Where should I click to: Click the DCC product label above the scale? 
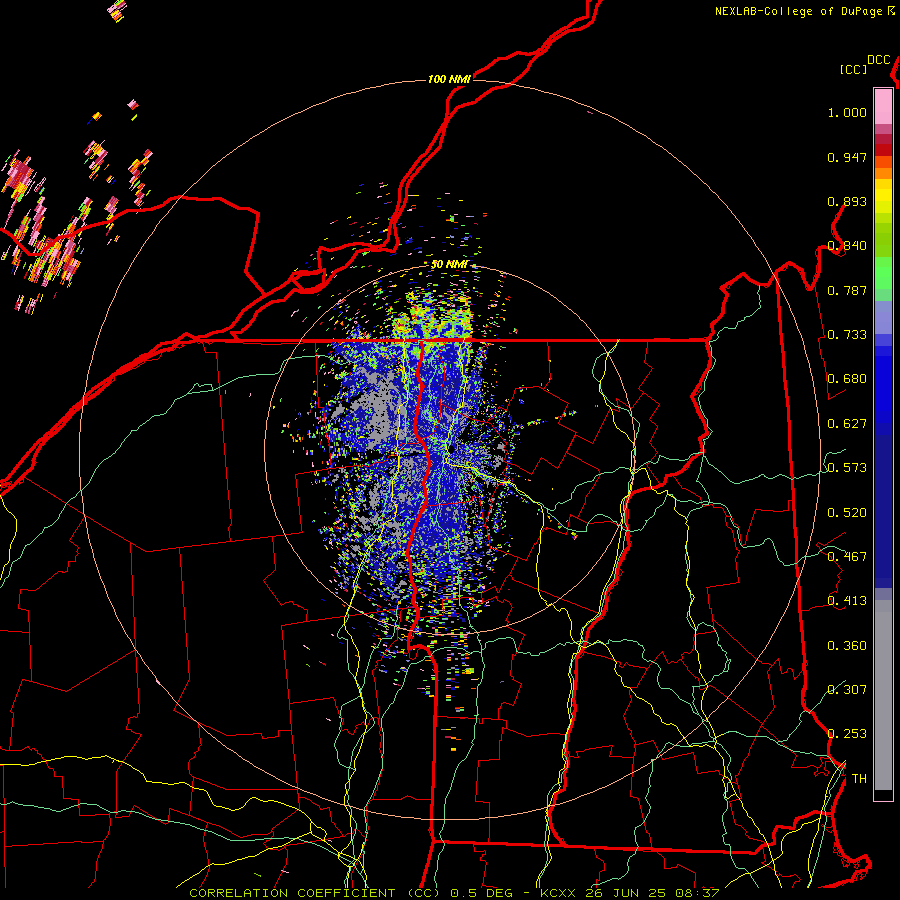pos(878,60)
